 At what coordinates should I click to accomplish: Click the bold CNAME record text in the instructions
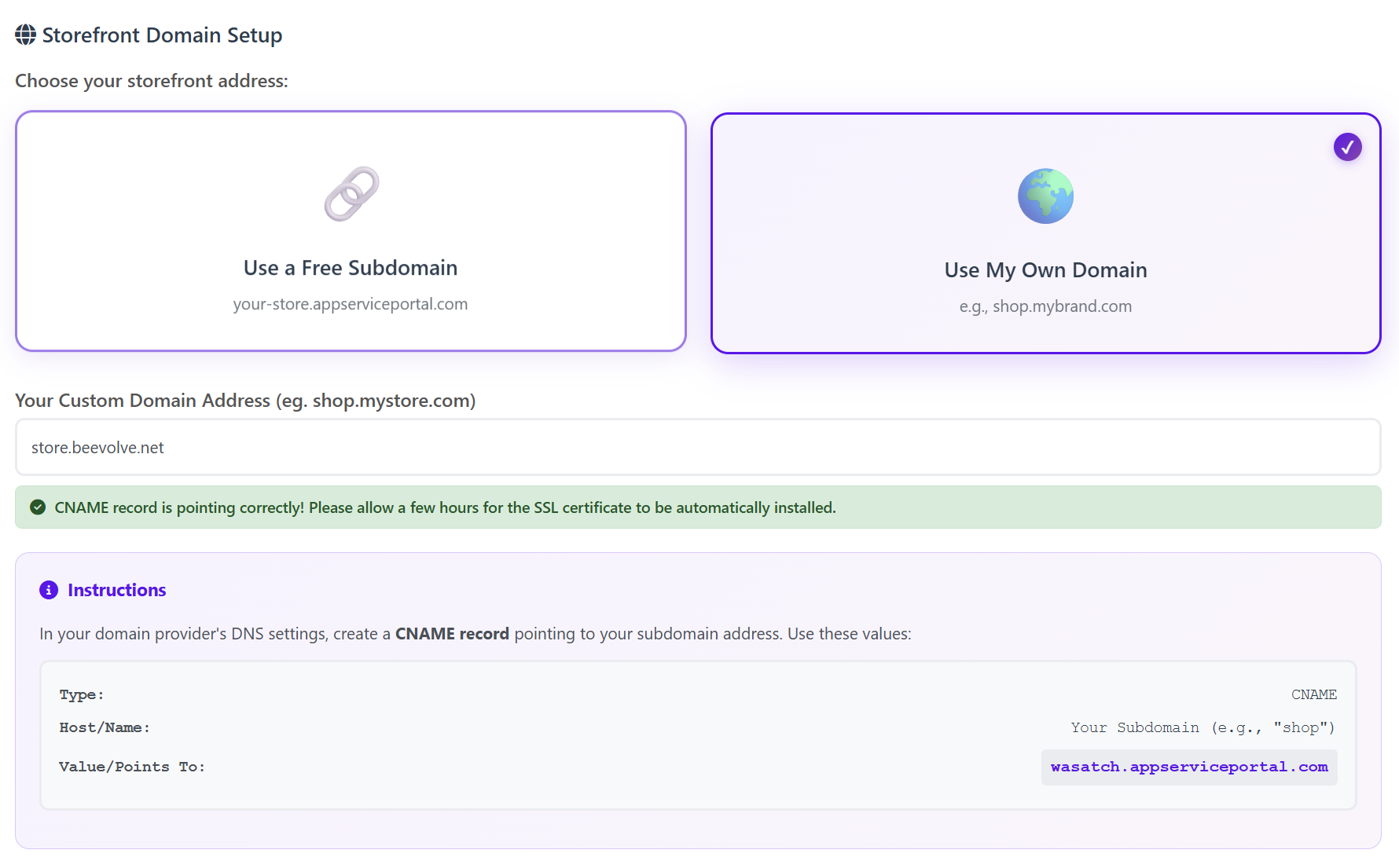coord(452,634)
